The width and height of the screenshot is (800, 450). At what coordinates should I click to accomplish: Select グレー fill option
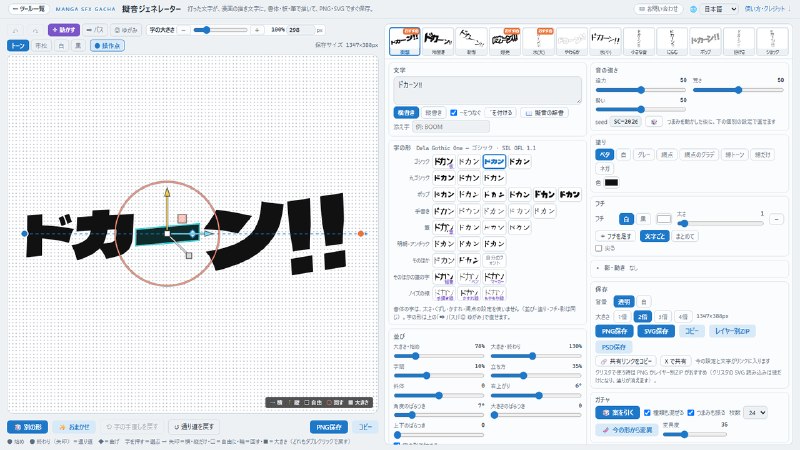[x=644, y=154]
